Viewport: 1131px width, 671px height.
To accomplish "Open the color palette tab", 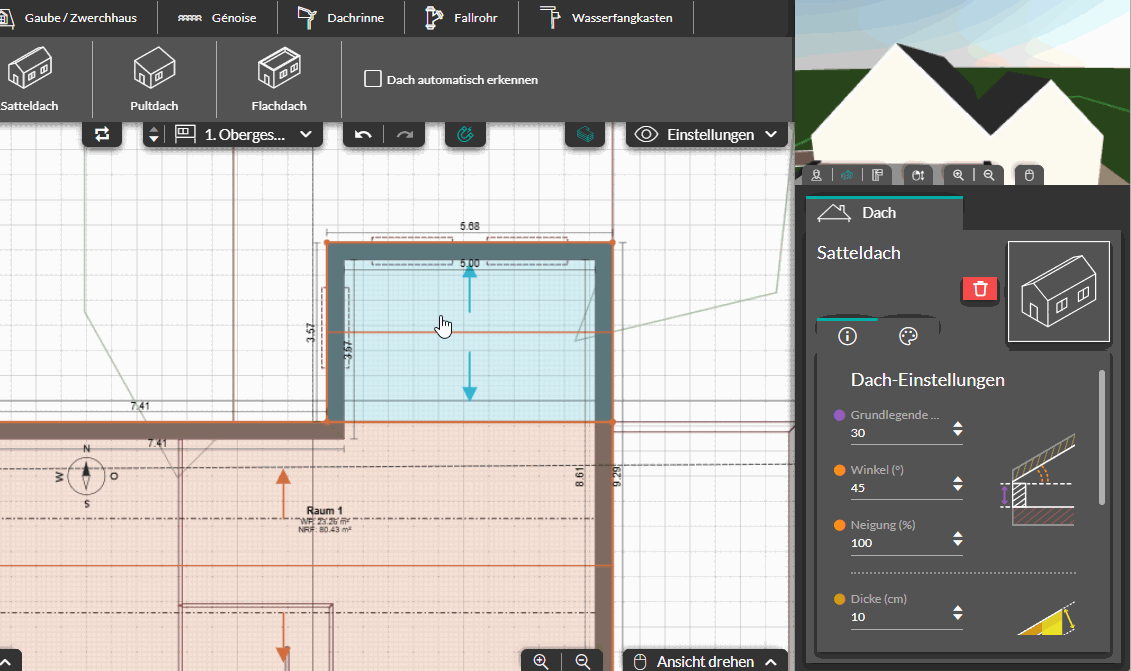I will coord(908,336).
